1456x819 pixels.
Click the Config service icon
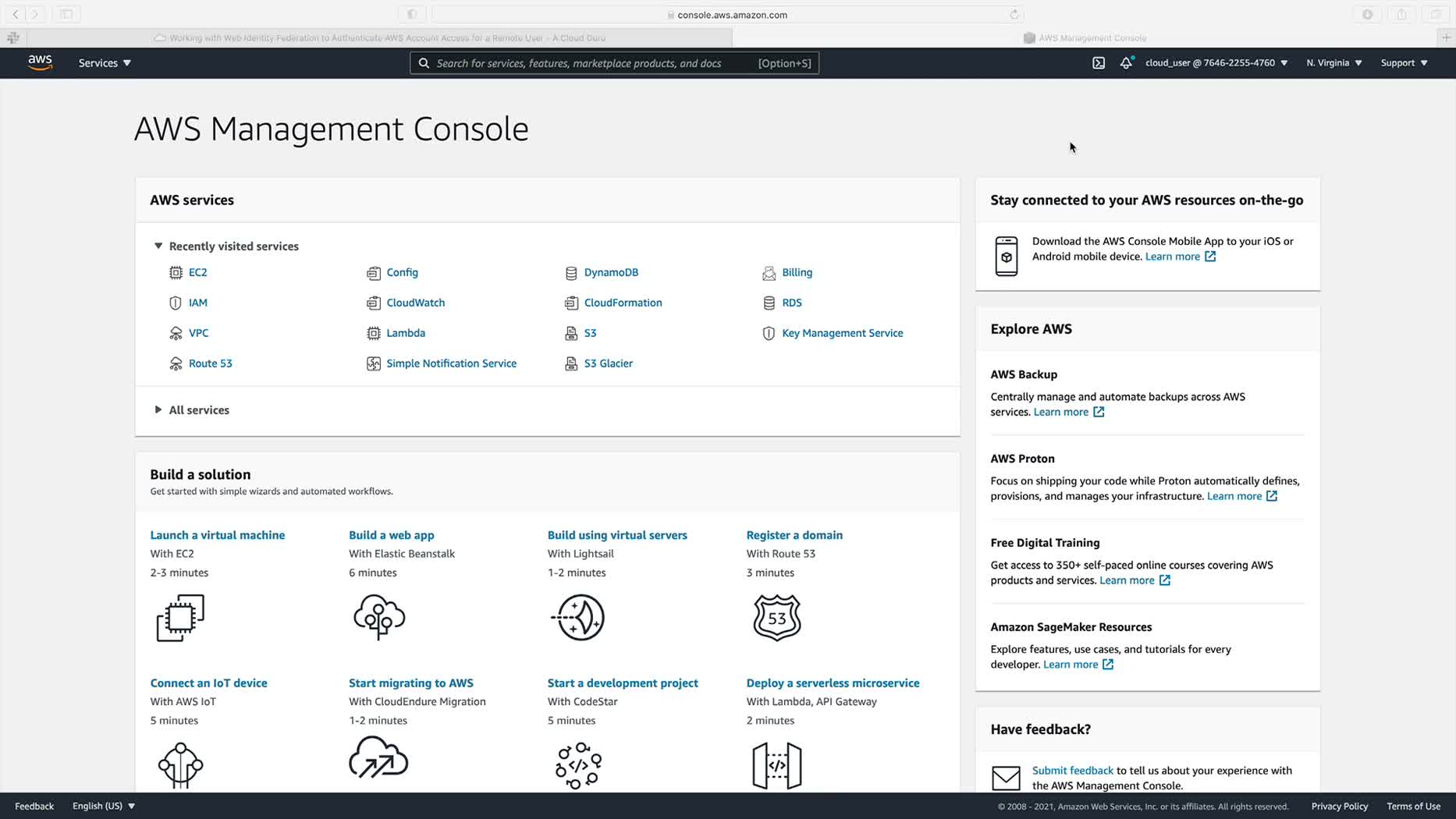[374, 272]
